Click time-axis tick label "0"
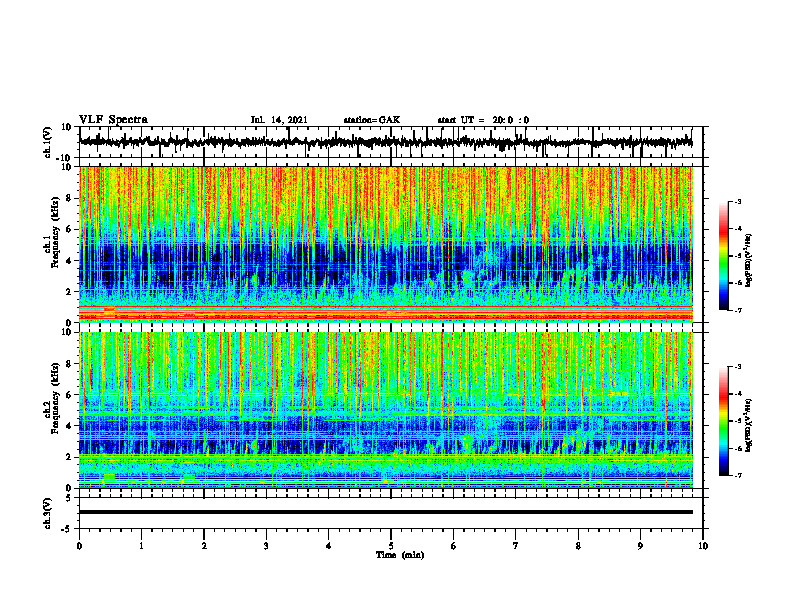This screenshot has width=792, height=612. pos(79,546)
